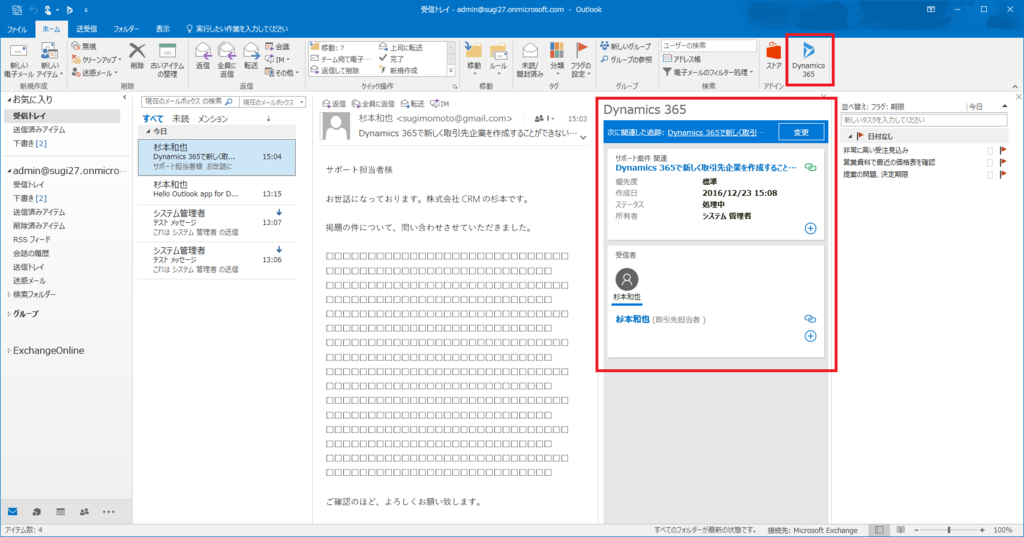Switch to normal view in status bar
Viewport: 1024px width, 537px height.
point(880,530)
